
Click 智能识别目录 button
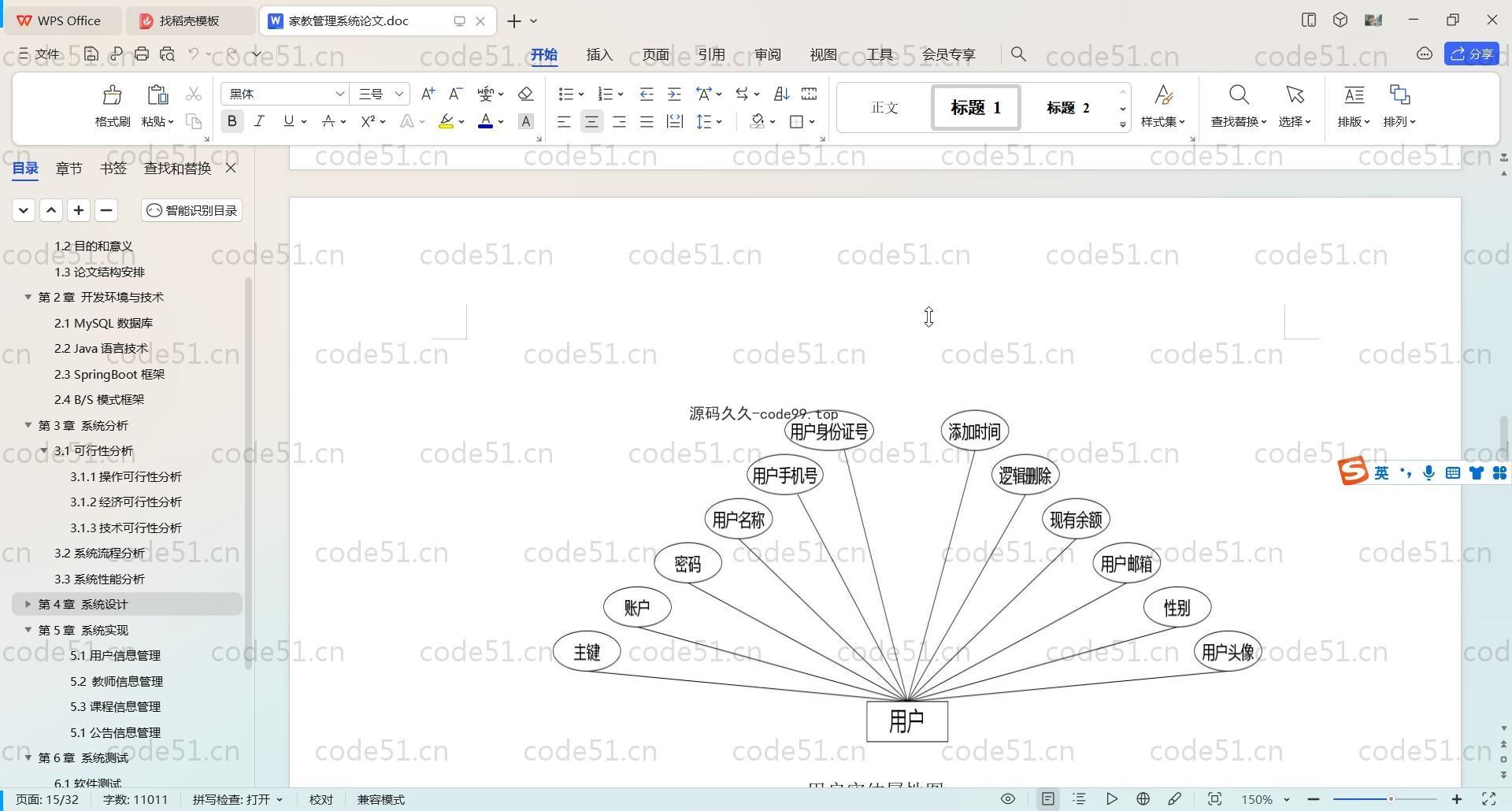[192, 210]
